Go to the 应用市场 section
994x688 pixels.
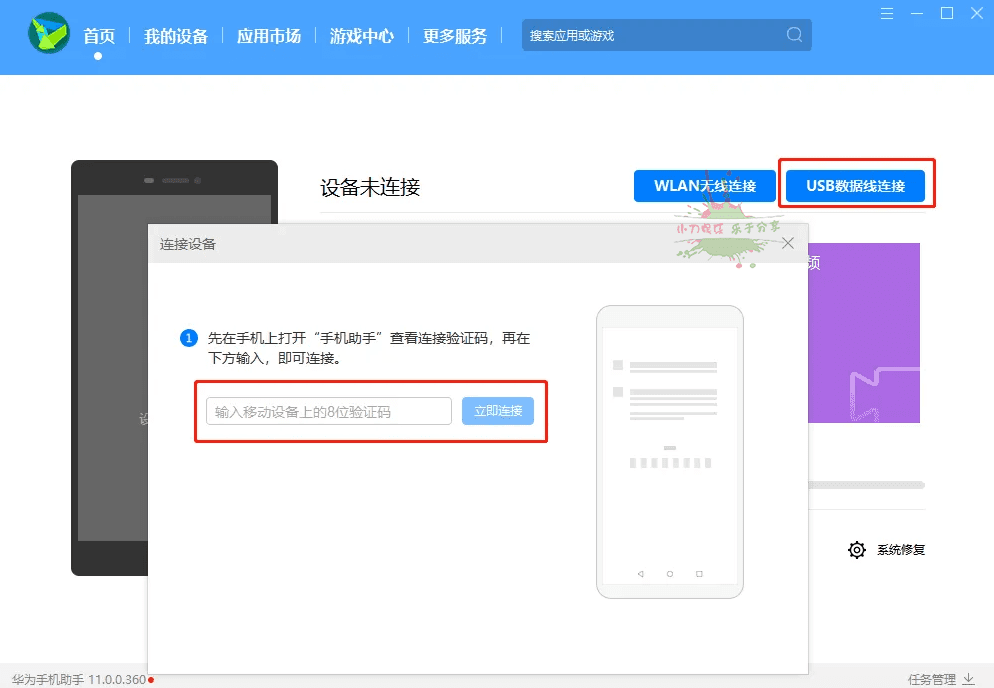pyautogui.click(x=268, y=34)
